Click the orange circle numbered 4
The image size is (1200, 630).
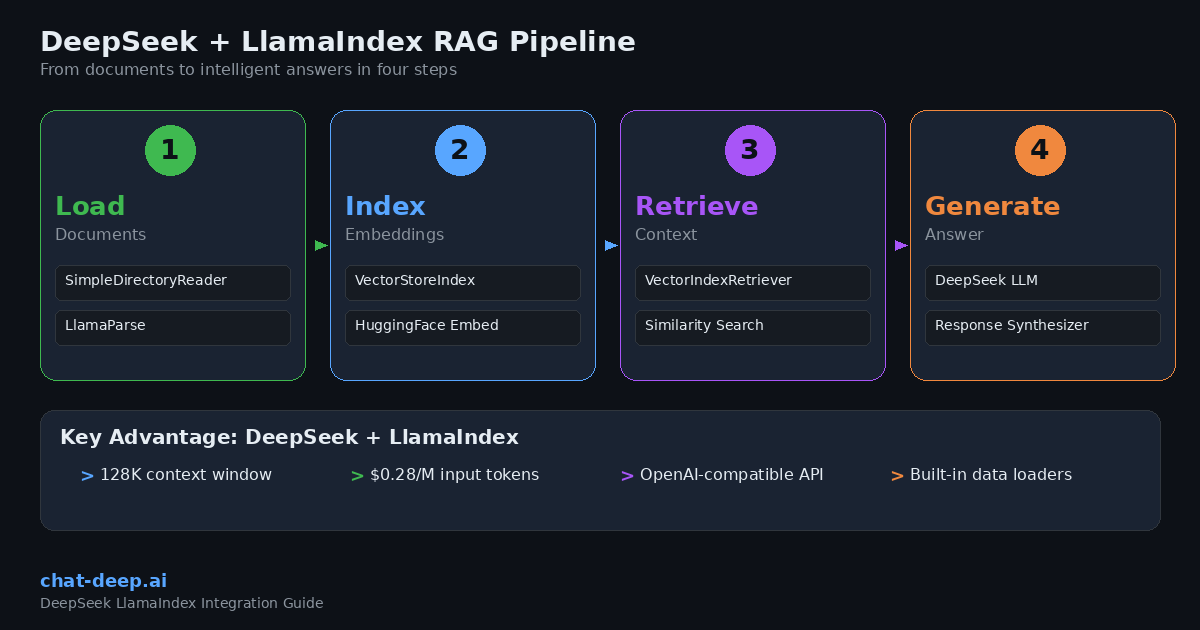(1040, 150)
